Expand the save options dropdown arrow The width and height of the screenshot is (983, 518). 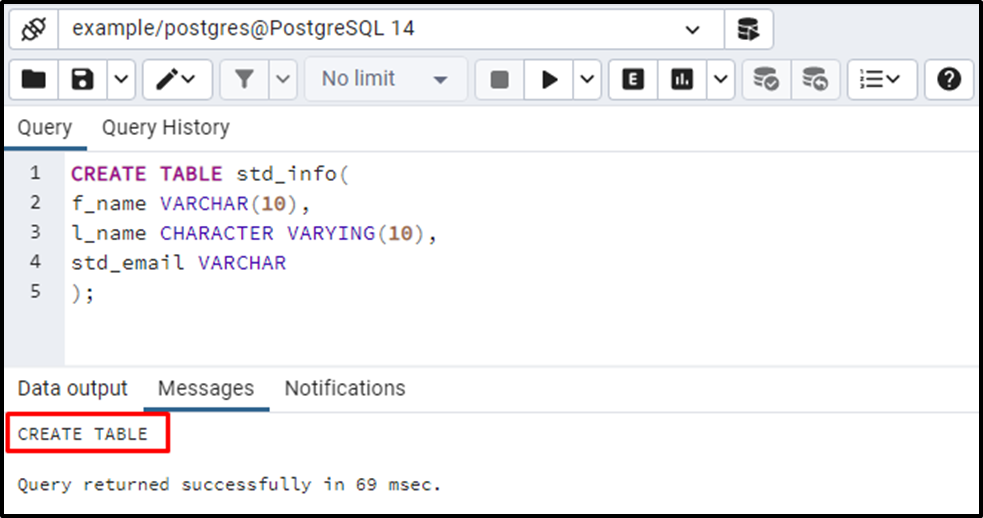(121, 80)
